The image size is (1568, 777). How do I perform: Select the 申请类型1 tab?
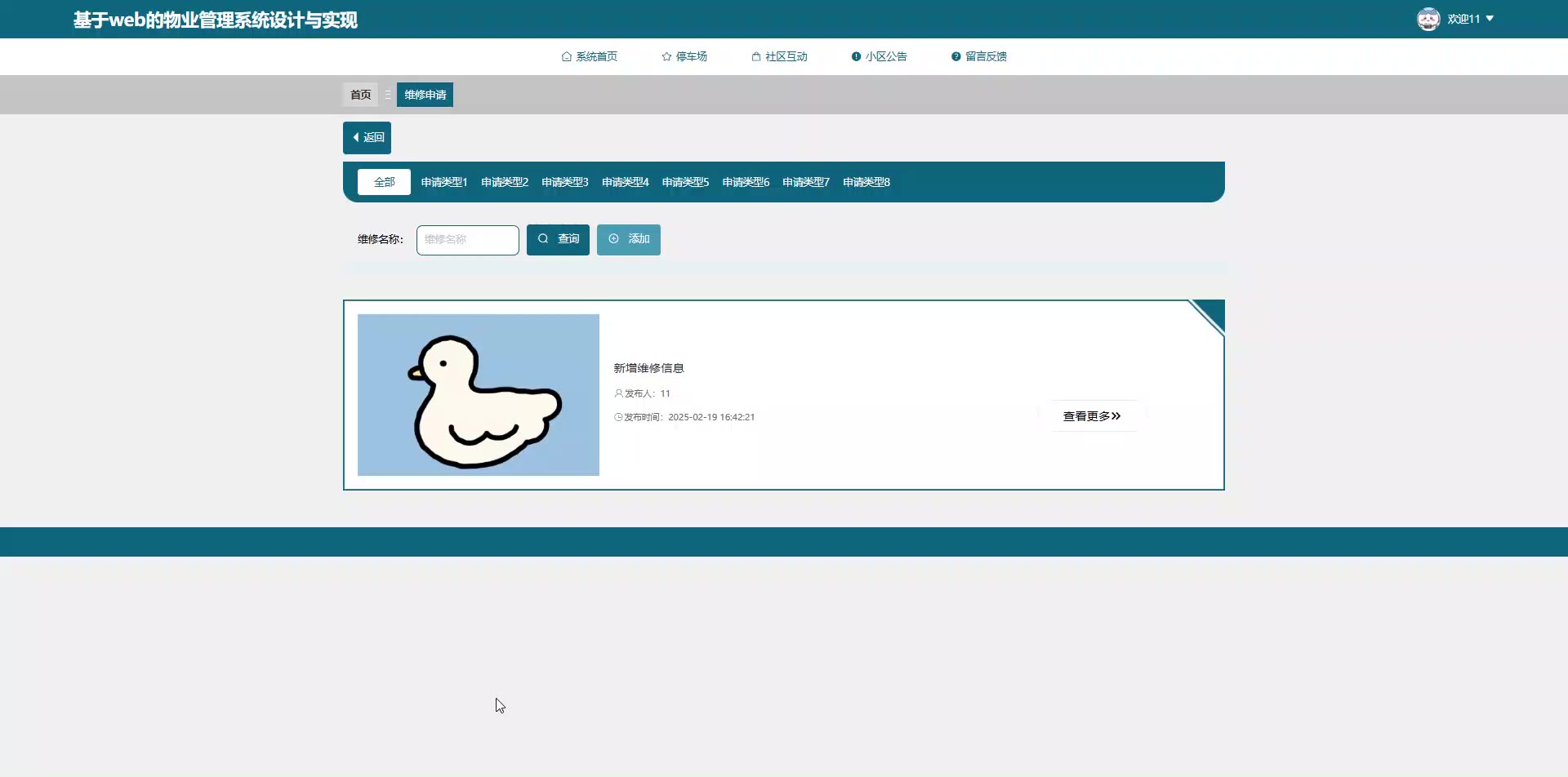tap(444, 182)
